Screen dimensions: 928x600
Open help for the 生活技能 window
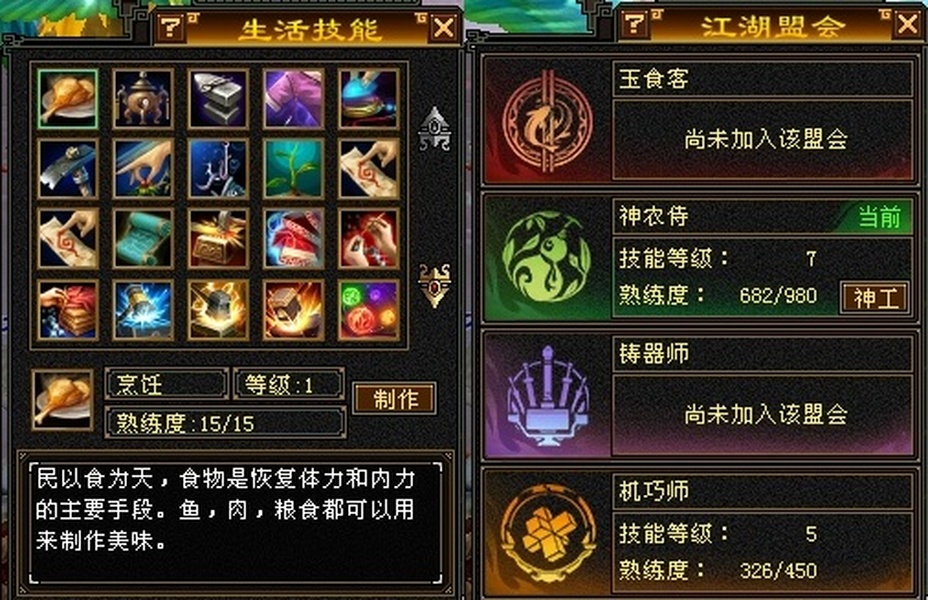171,27
